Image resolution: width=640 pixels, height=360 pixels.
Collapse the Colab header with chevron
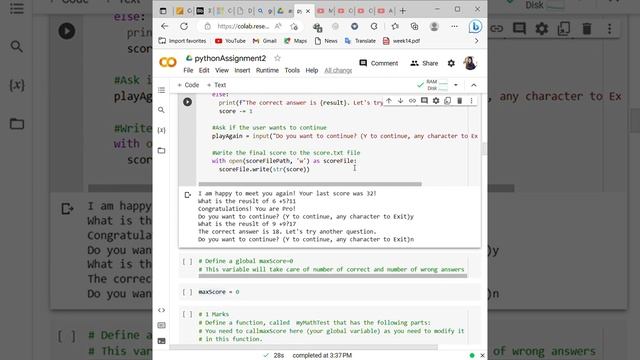473,85
